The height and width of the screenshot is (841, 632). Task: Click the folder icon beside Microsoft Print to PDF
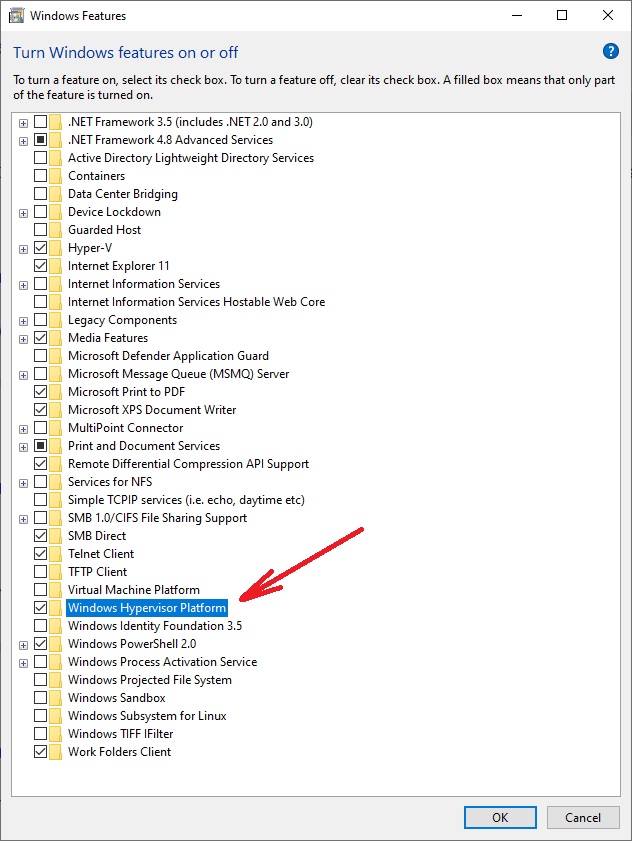(55, 392)
